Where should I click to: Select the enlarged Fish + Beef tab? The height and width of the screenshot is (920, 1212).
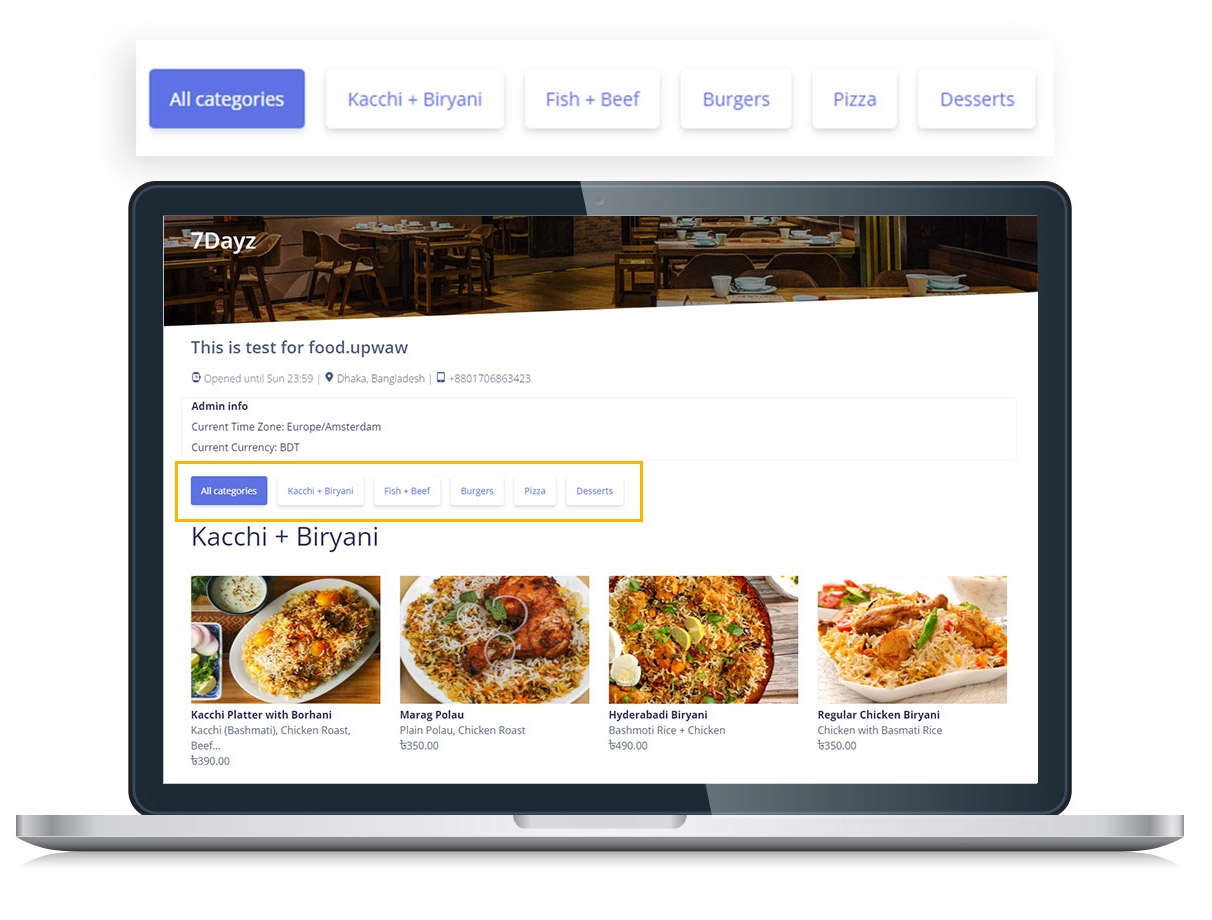point(592,99)
